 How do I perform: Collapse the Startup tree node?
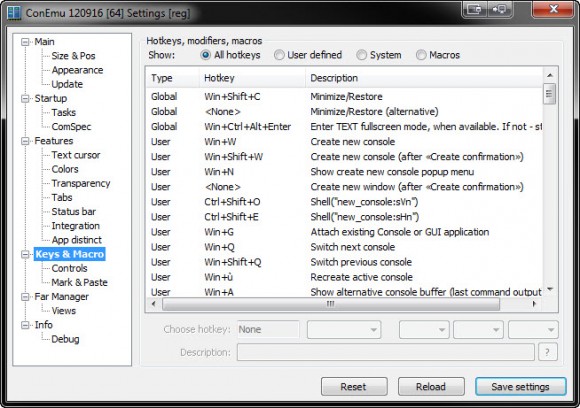[25, 98]
